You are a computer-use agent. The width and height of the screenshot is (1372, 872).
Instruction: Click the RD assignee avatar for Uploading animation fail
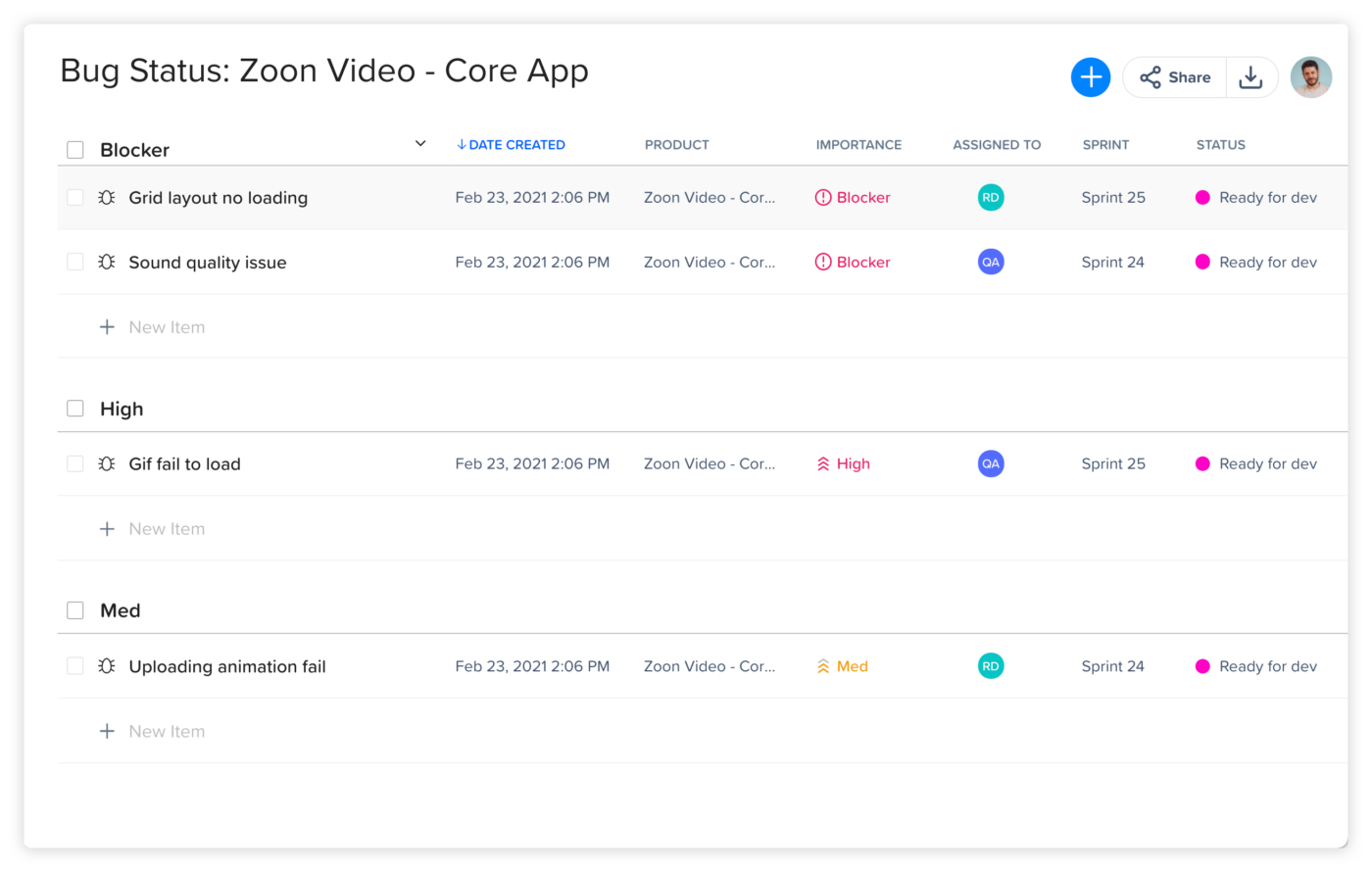(x=991, y=666)
